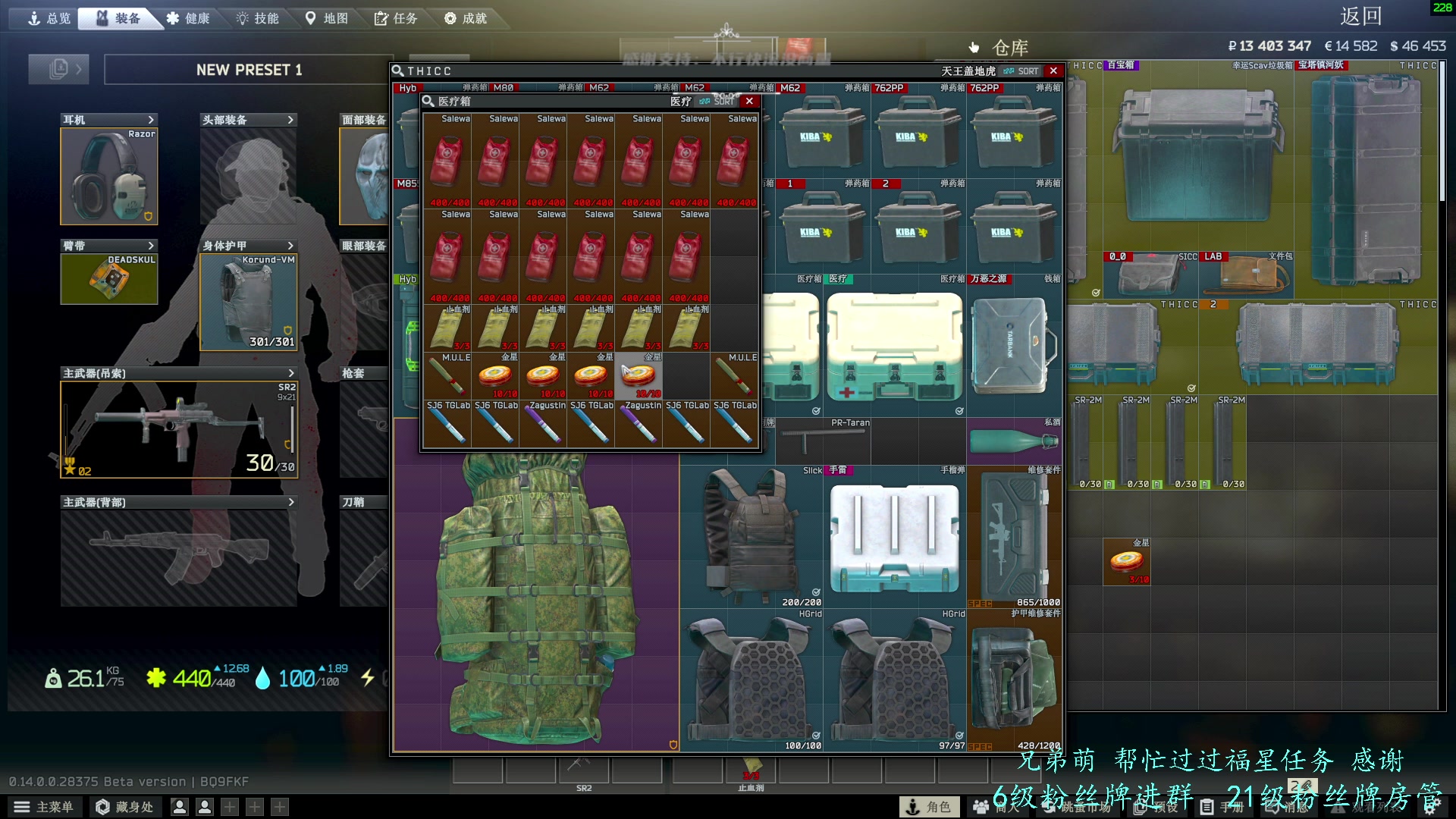The width and height of the screenshot is (1456, 819).
Task: Select the weapon repair kit 865/1000
Action: (1015, 537)
